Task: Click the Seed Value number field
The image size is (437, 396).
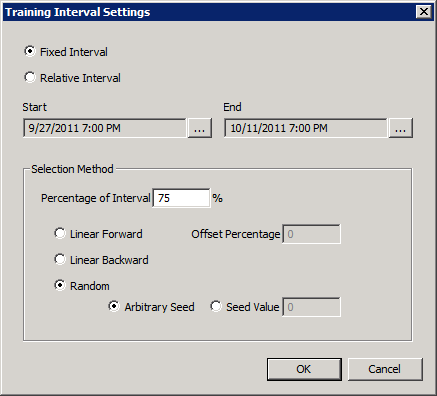Action: (x=311, y=307)
